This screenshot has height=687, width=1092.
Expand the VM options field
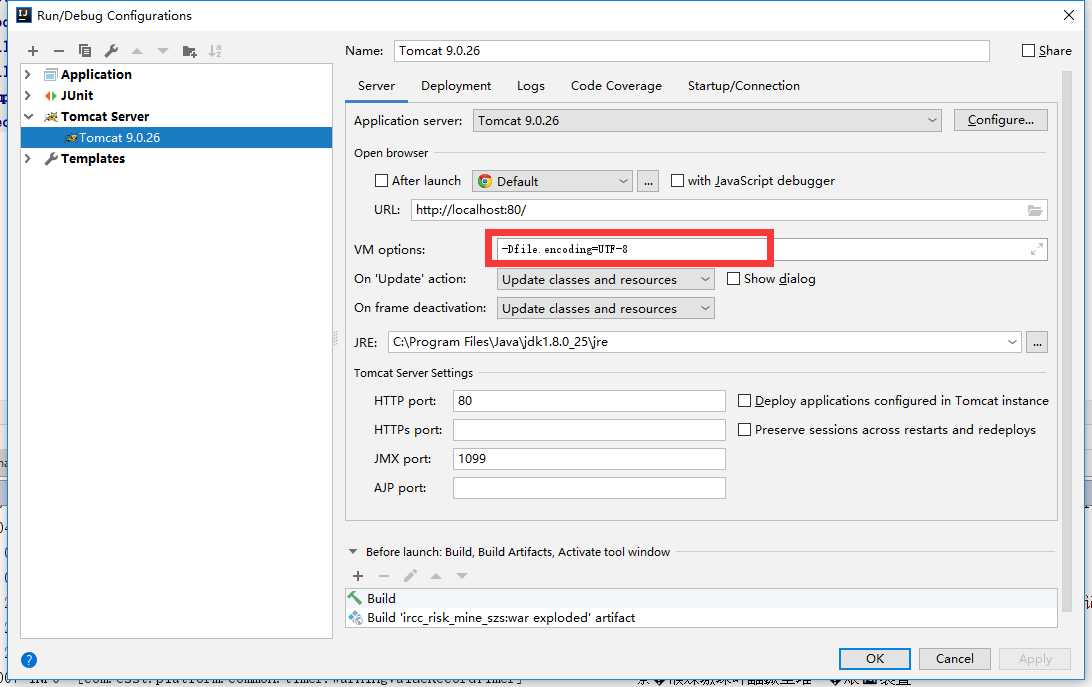pyautogui.click(x=1036, y=249)
